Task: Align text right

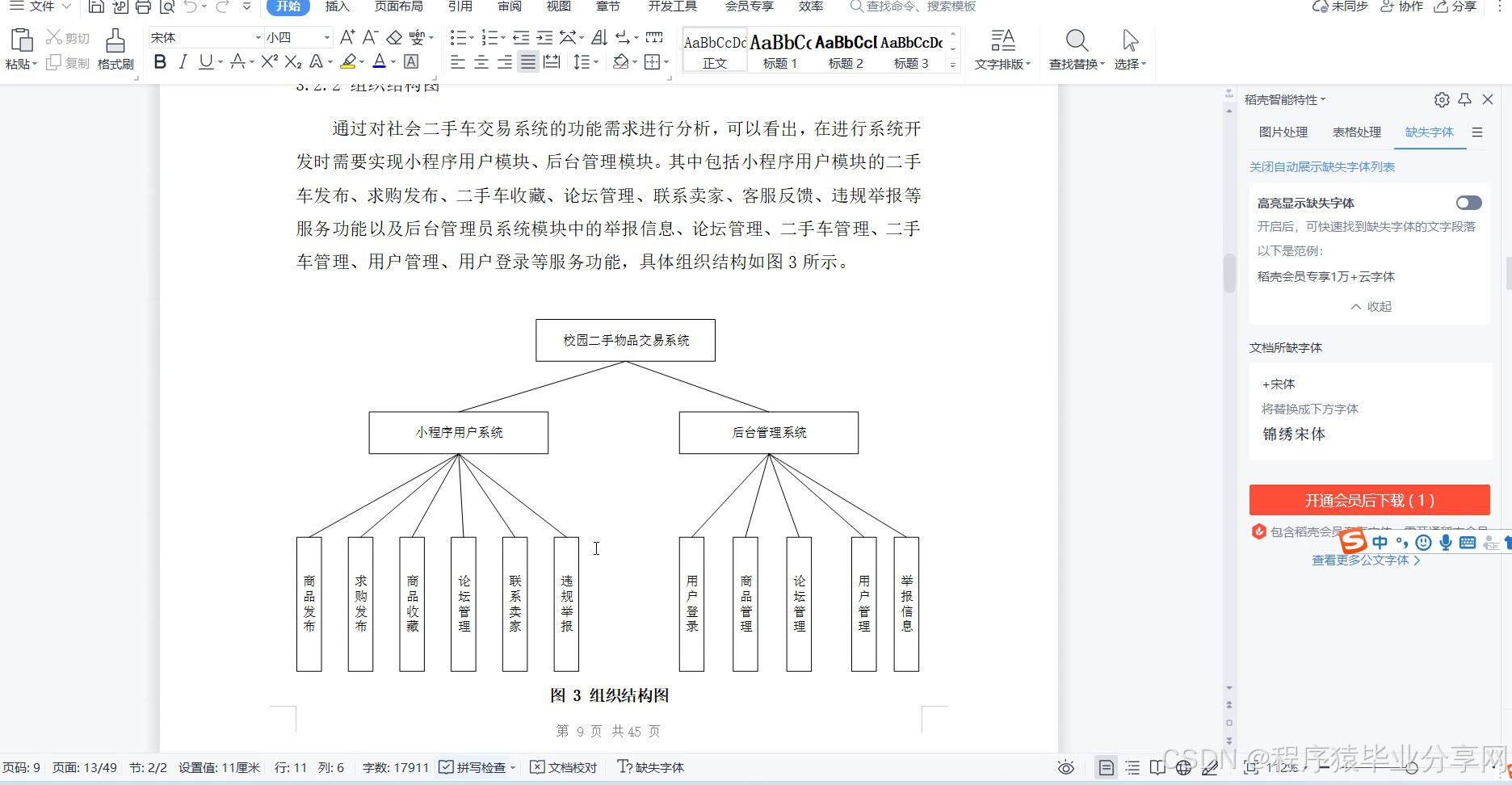Action: [x=505, y=61]
